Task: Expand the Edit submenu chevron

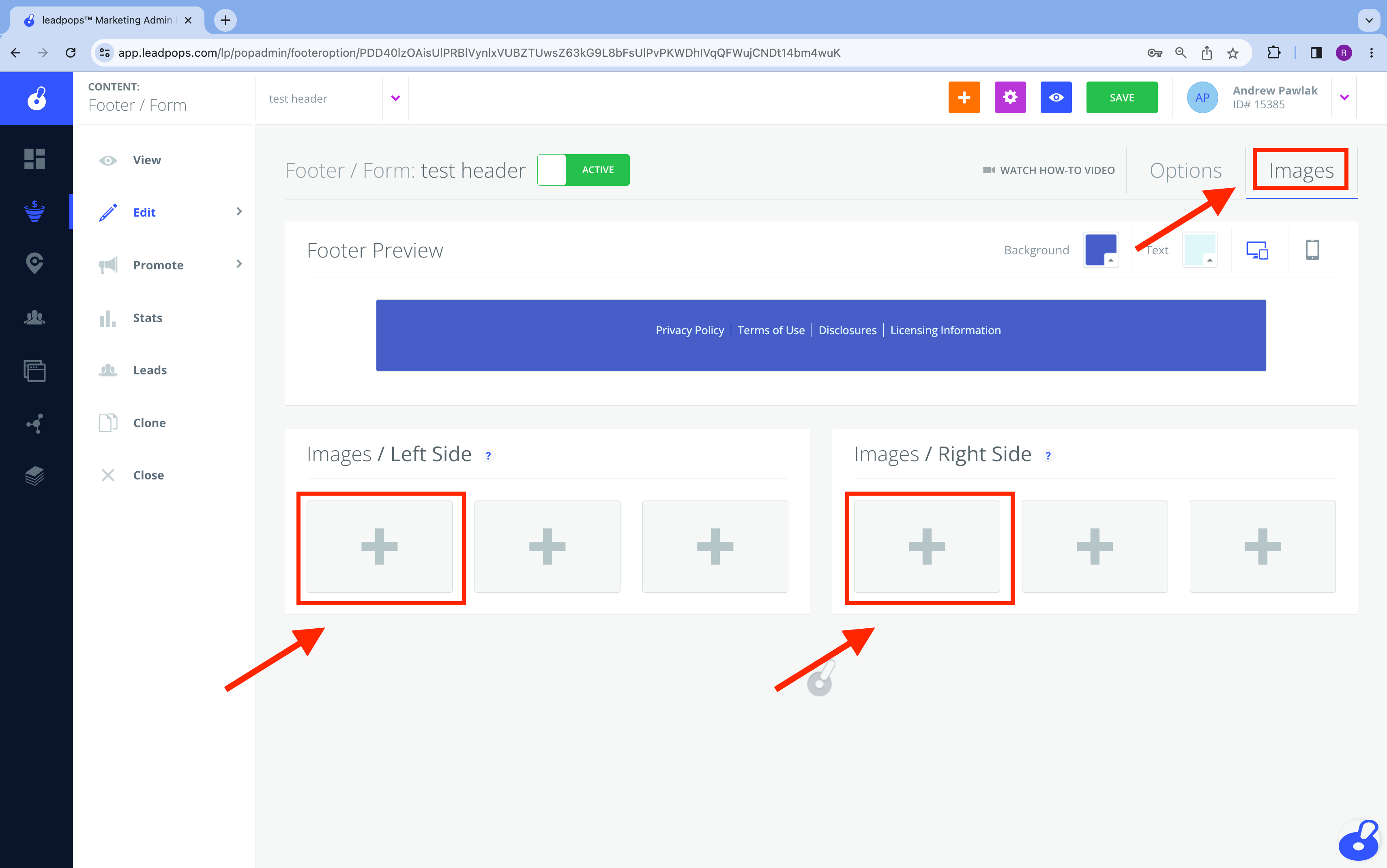Action: 239,212
